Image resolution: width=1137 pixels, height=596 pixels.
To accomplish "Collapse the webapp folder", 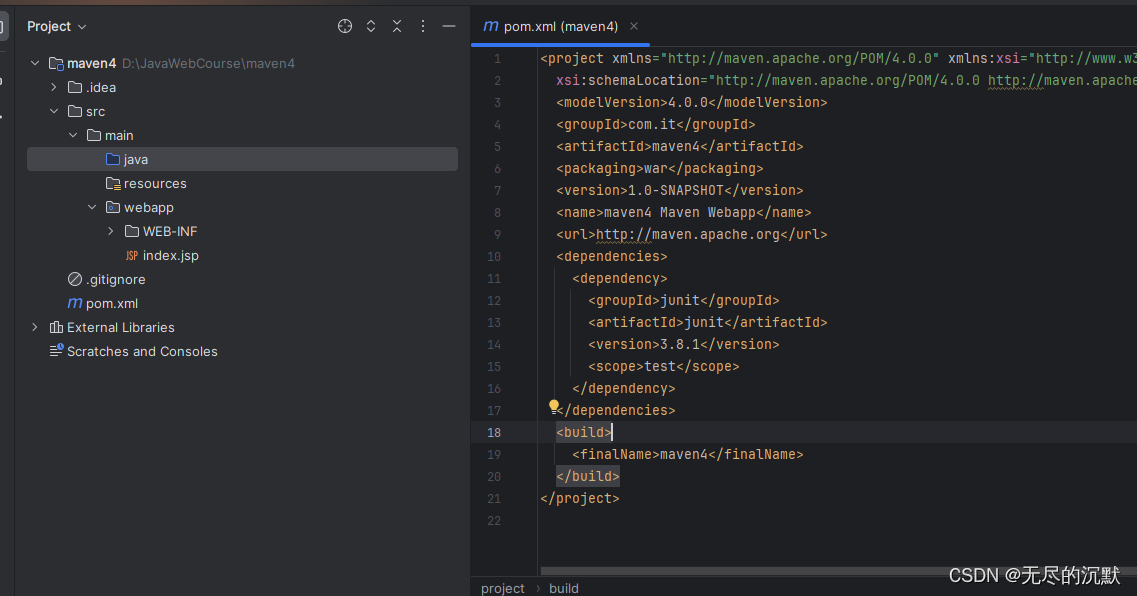I will coord(91,207).
